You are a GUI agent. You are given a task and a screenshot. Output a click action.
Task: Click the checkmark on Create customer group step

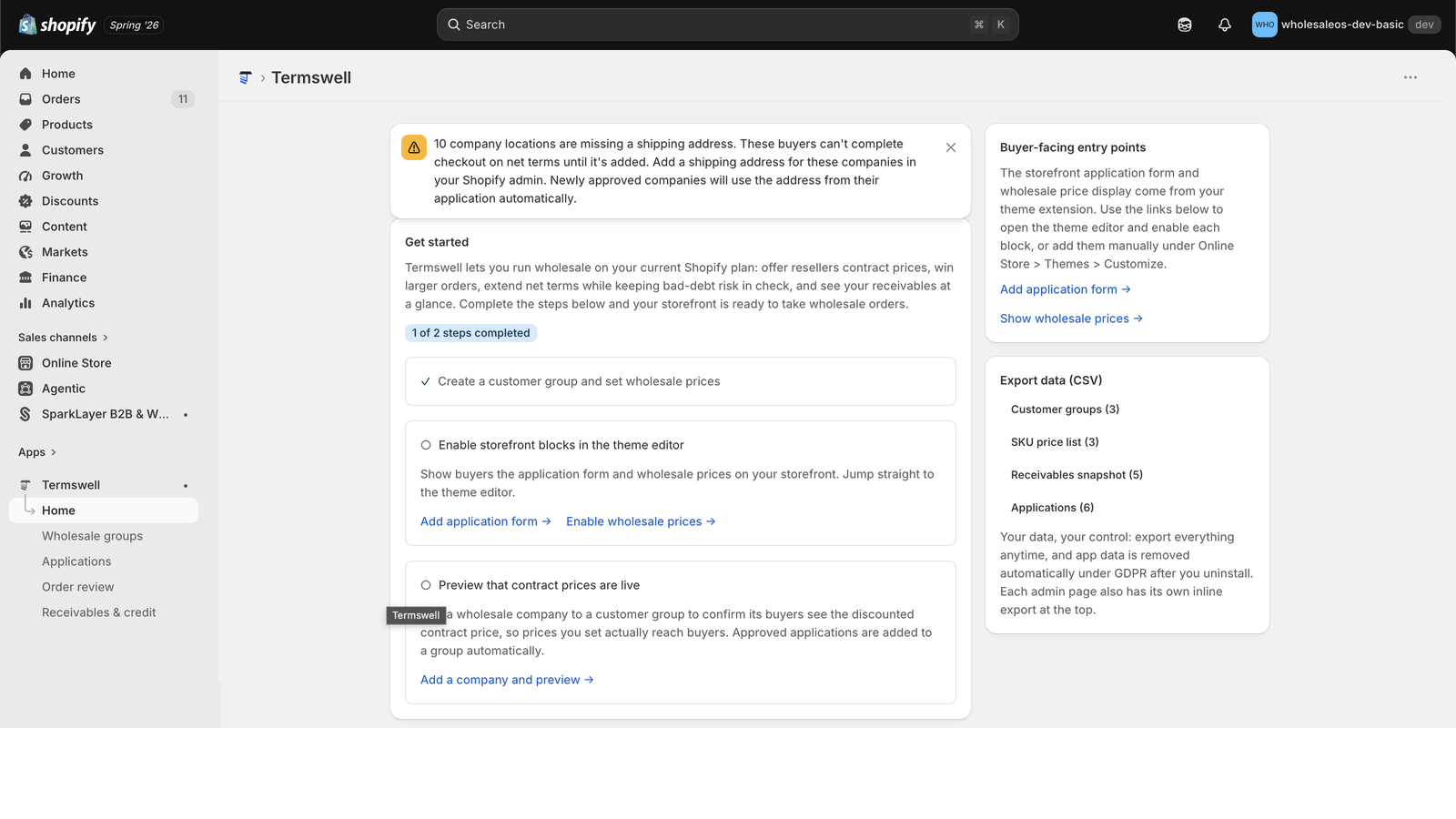[425, 381]
